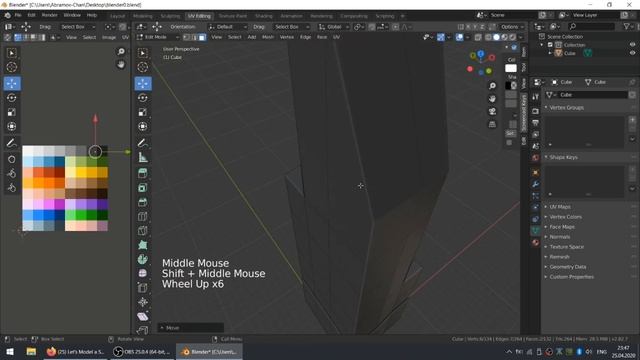Screen dimensions: 640x360
Task: Switch to rendered viewport shading
Action: point(513,37)
